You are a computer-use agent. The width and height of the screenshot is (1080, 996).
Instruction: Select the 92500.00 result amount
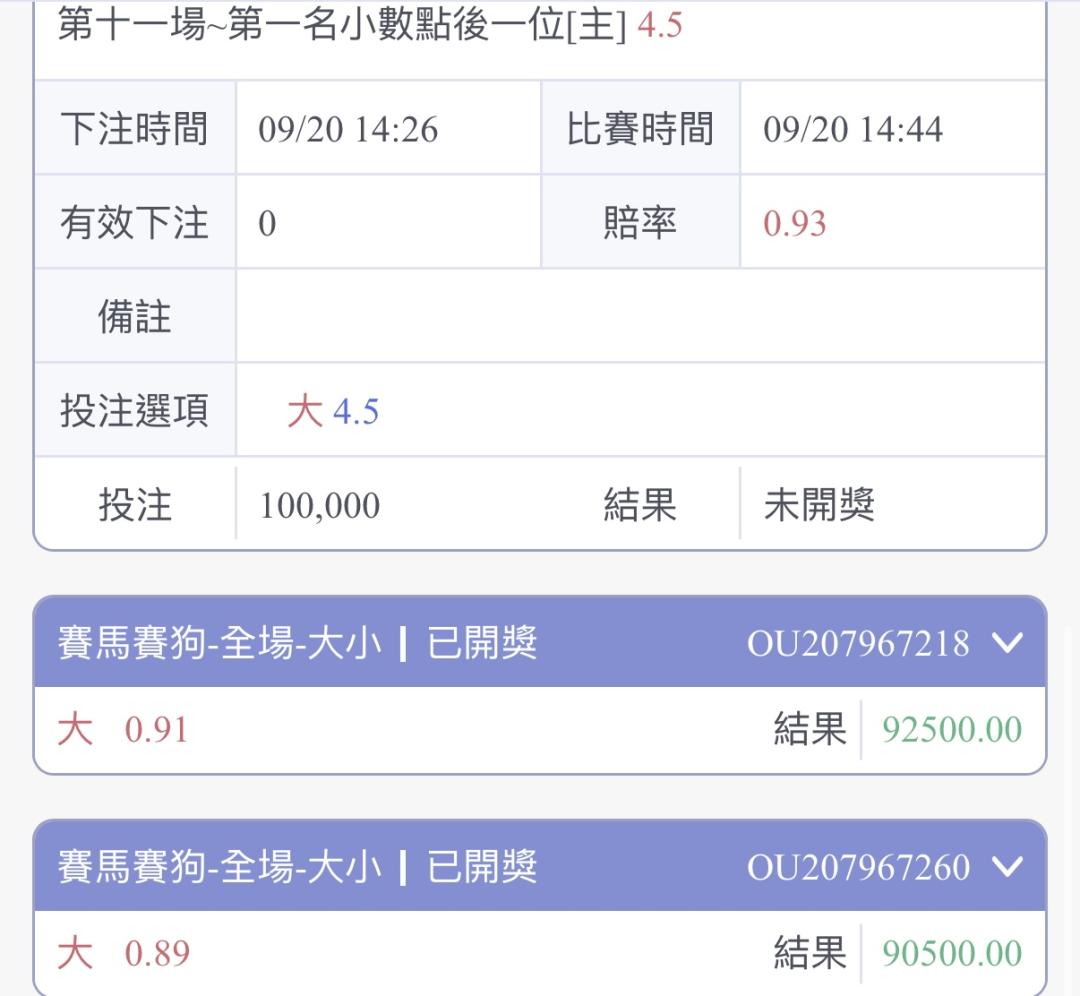point(952,729)
